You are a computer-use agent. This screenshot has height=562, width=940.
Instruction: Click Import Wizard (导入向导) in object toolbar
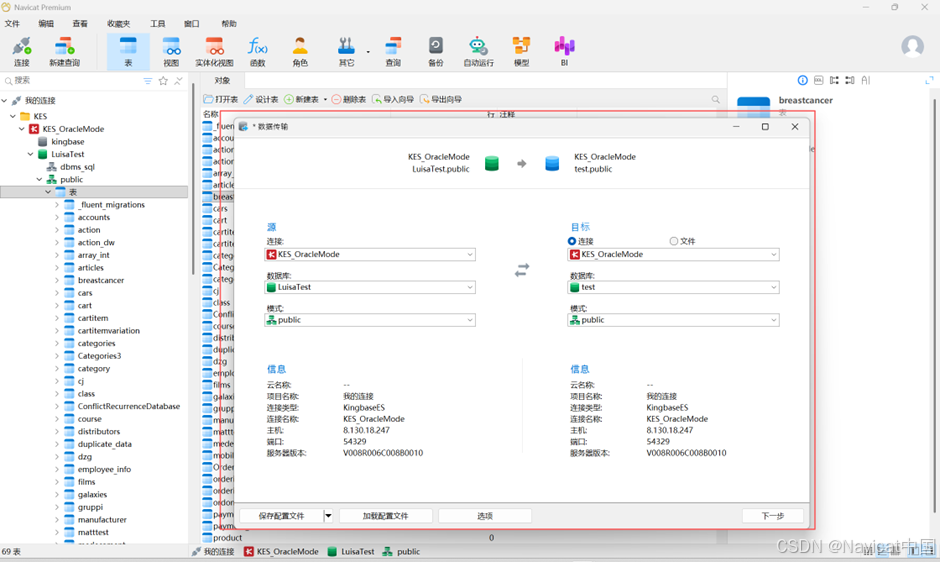pos(393,100)
